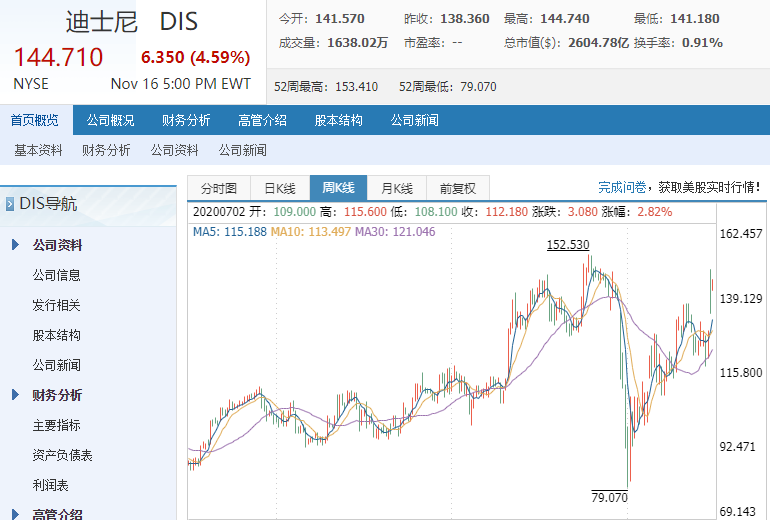
Task: Click the MA30: 121.046 indicator label
Action: [x=395, y=231]
